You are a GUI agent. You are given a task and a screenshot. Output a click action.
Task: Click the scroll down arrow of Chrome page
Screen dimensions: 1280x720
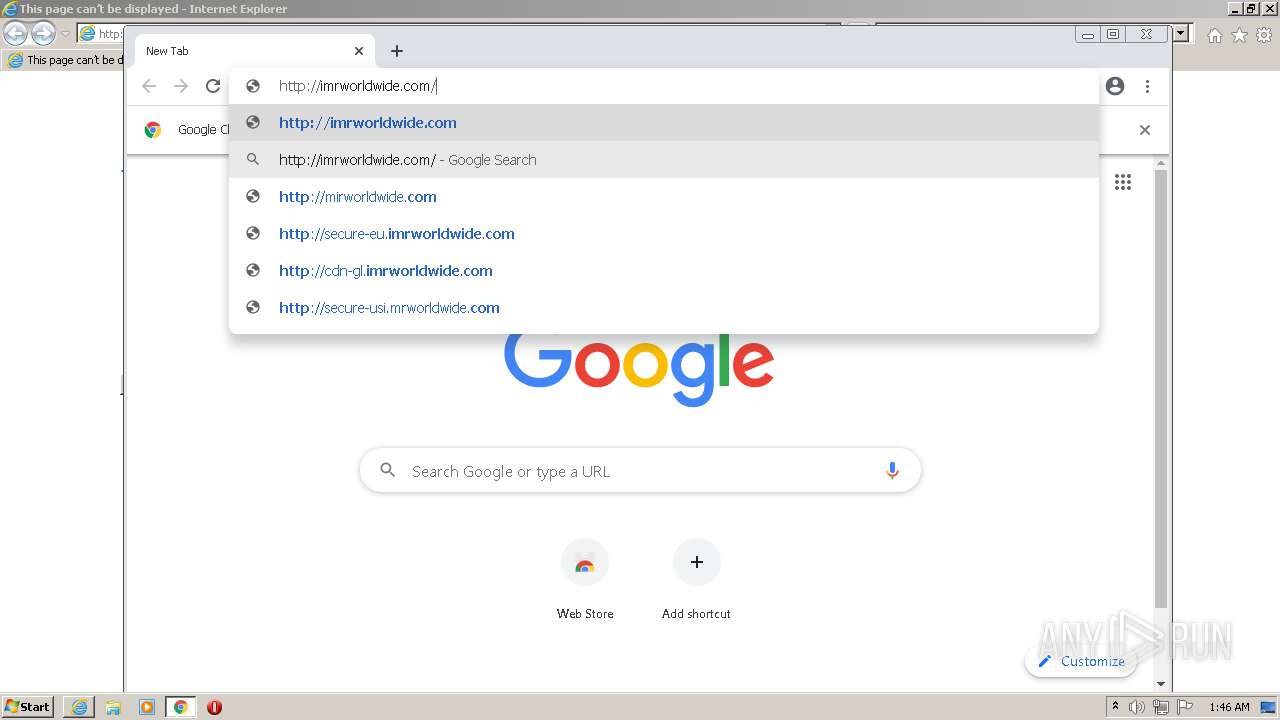coord(1161,684)
